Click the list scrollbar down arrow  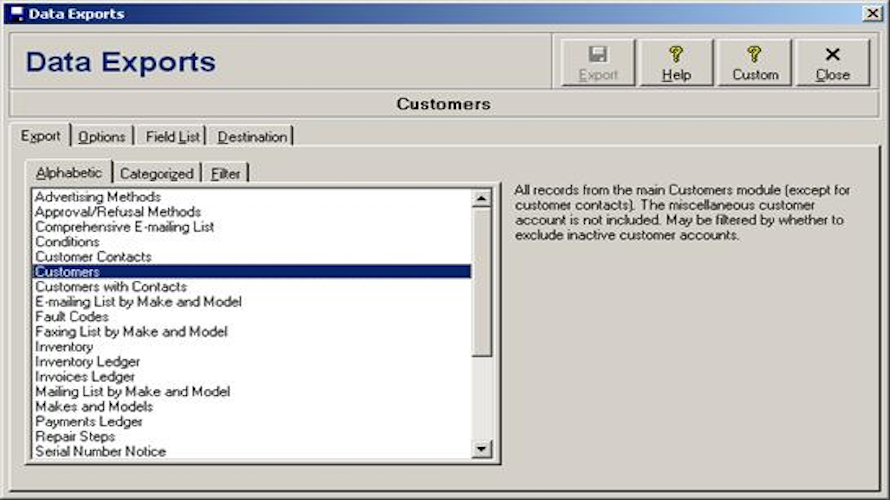(481, 449)
